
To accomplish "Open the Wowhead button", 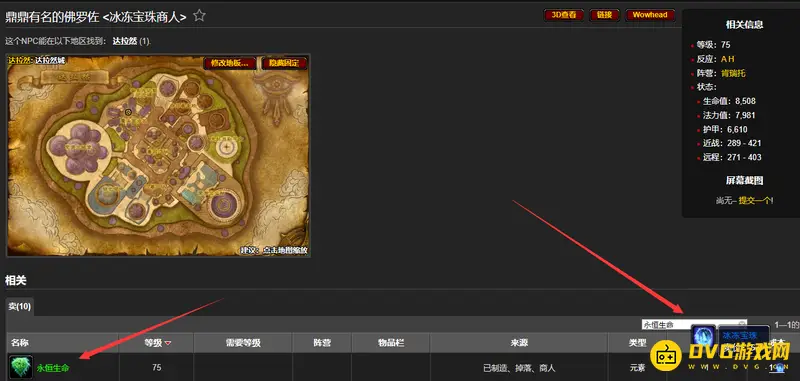I will pyautogui.click(x=649, y=15).
